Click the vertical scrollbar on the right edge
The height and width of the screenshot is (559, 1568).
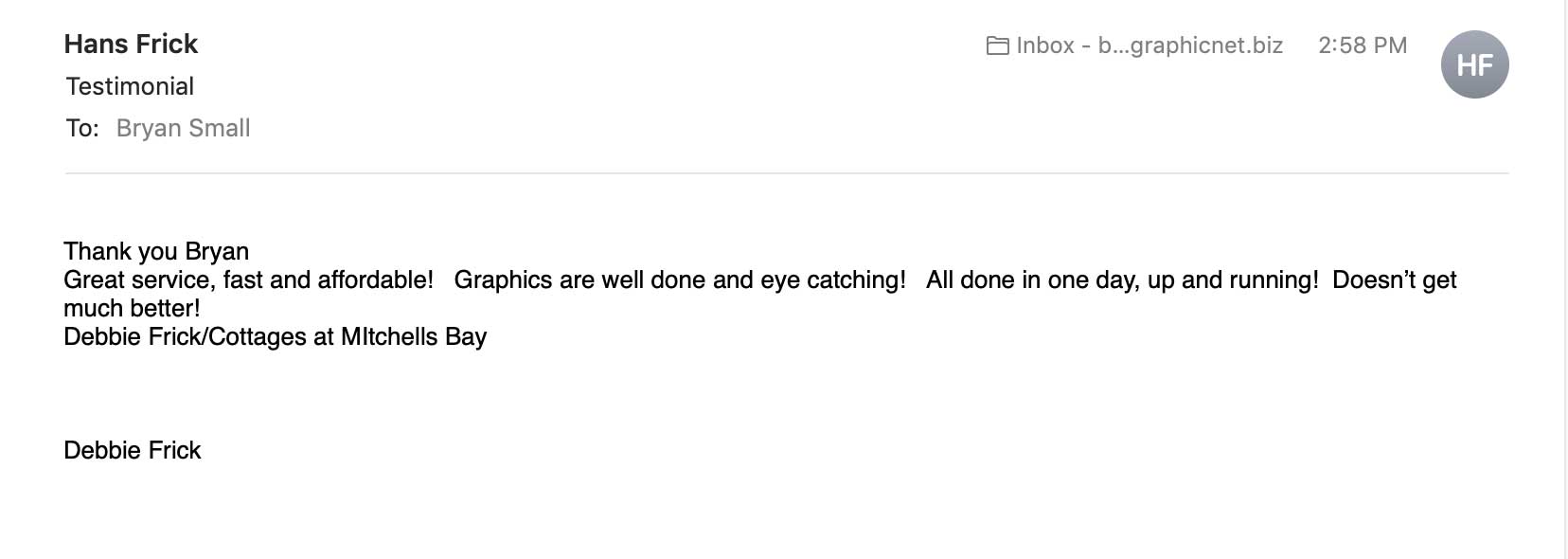1564,279
